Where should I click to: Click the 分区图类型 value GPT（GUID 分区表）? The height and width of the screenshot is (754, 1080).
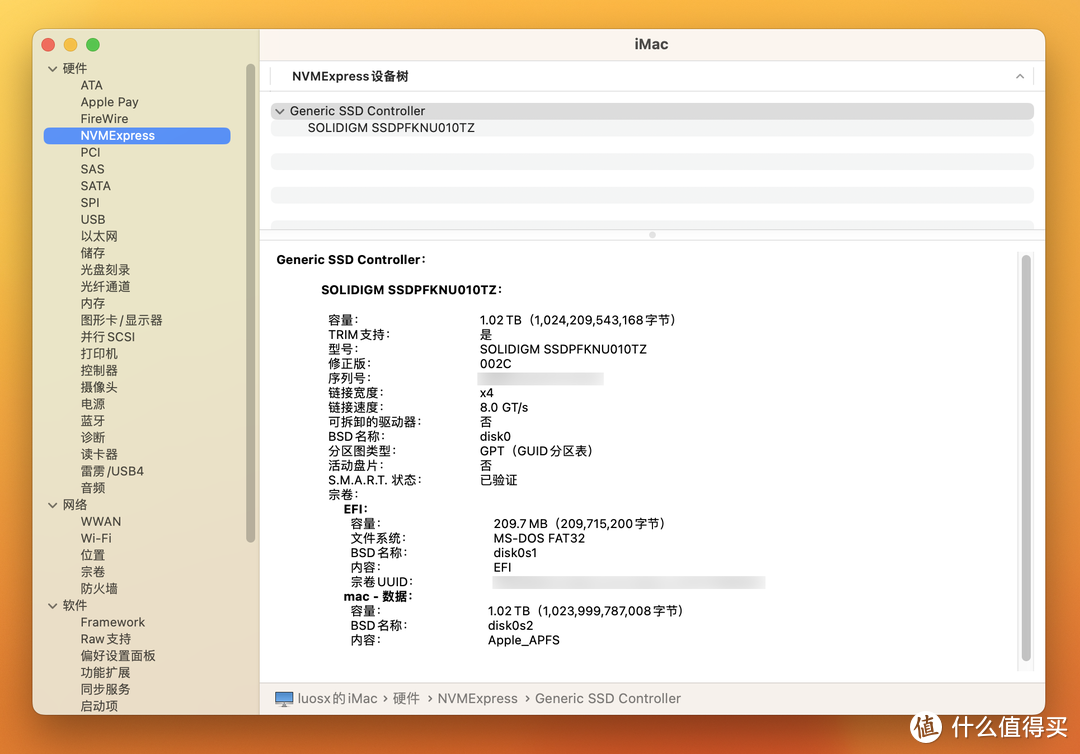coord(536,451)
